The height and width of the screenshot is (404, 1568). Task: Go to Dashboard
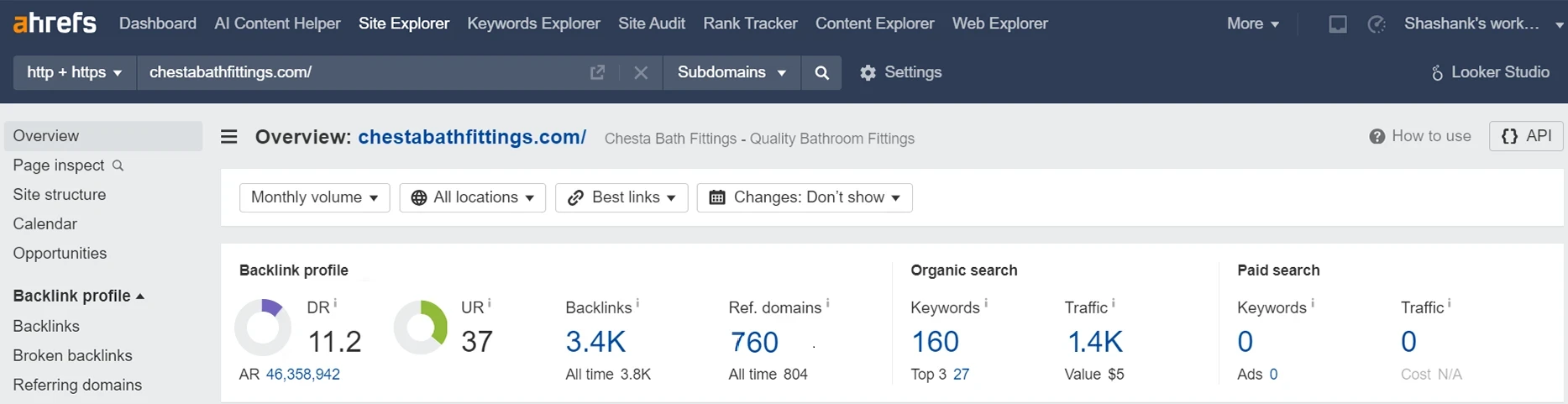(x=158, y=24)
